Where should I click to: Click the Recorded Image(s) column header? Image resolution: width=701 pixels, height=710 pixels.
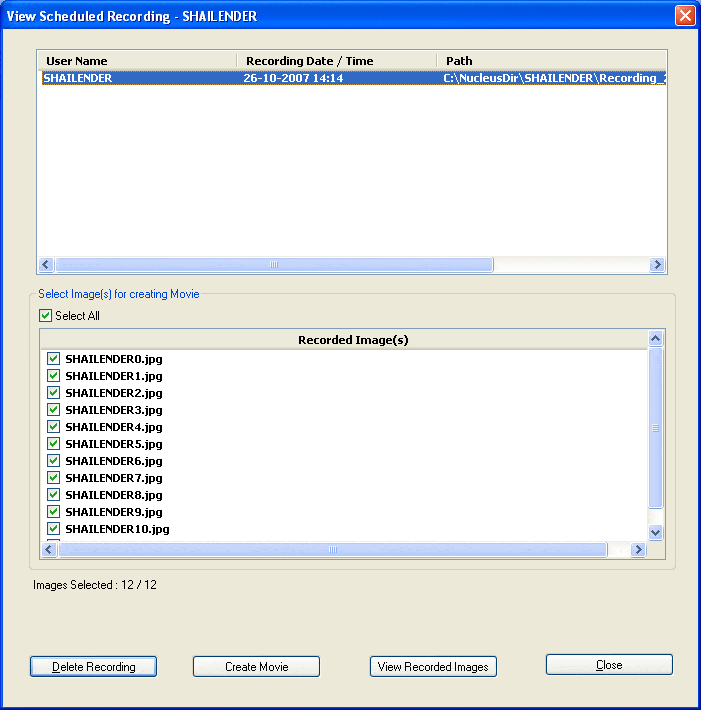click(344, 340)
